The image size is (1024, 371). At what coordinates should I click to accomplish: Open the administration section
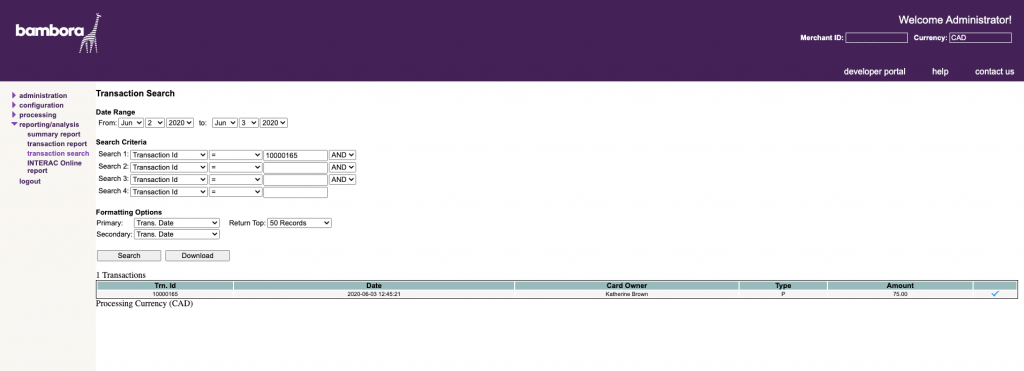pos(43,95)
